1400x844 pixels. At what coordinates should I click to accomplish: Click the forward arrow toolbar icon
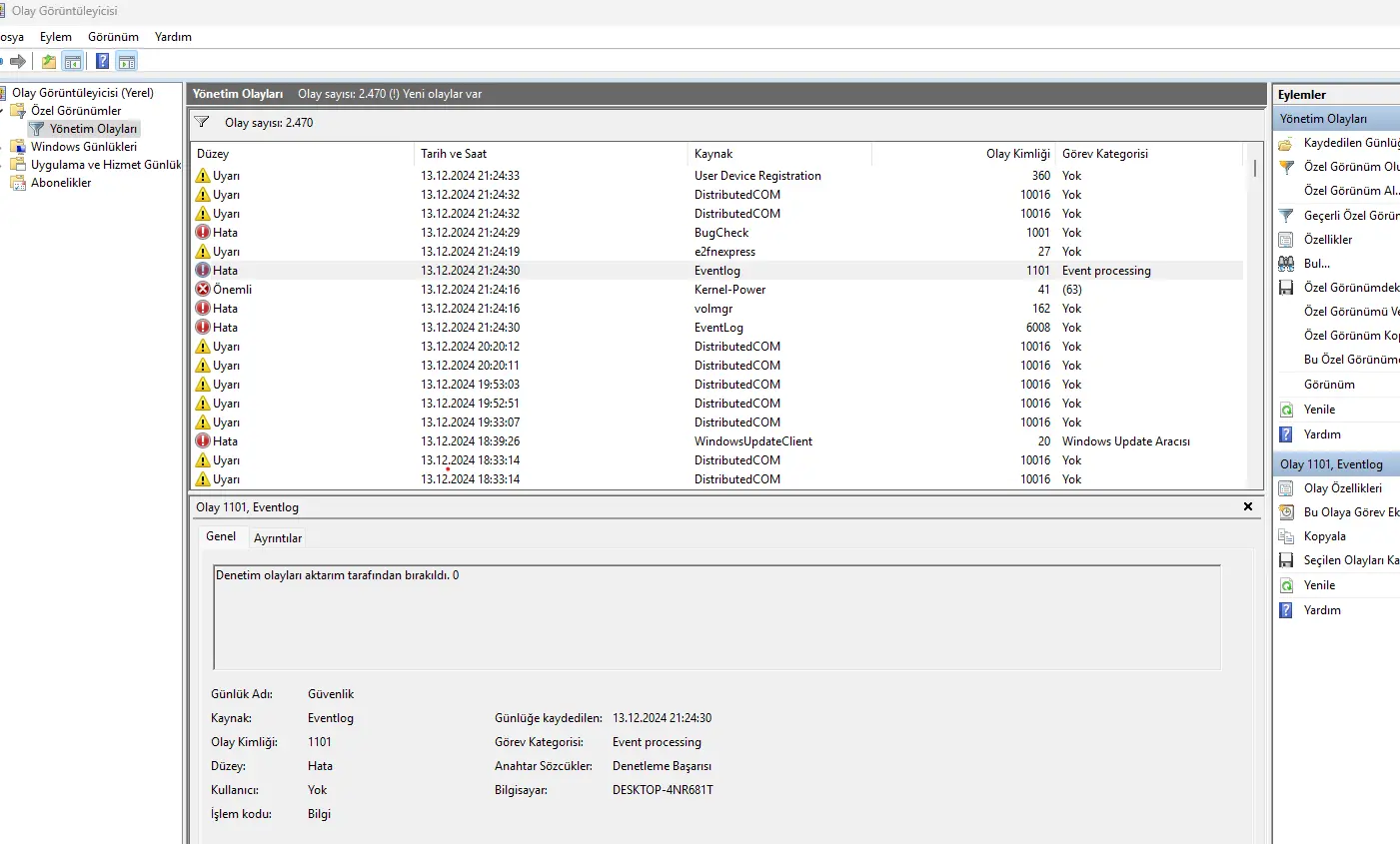pyautogui.click(x=18, y=62)
